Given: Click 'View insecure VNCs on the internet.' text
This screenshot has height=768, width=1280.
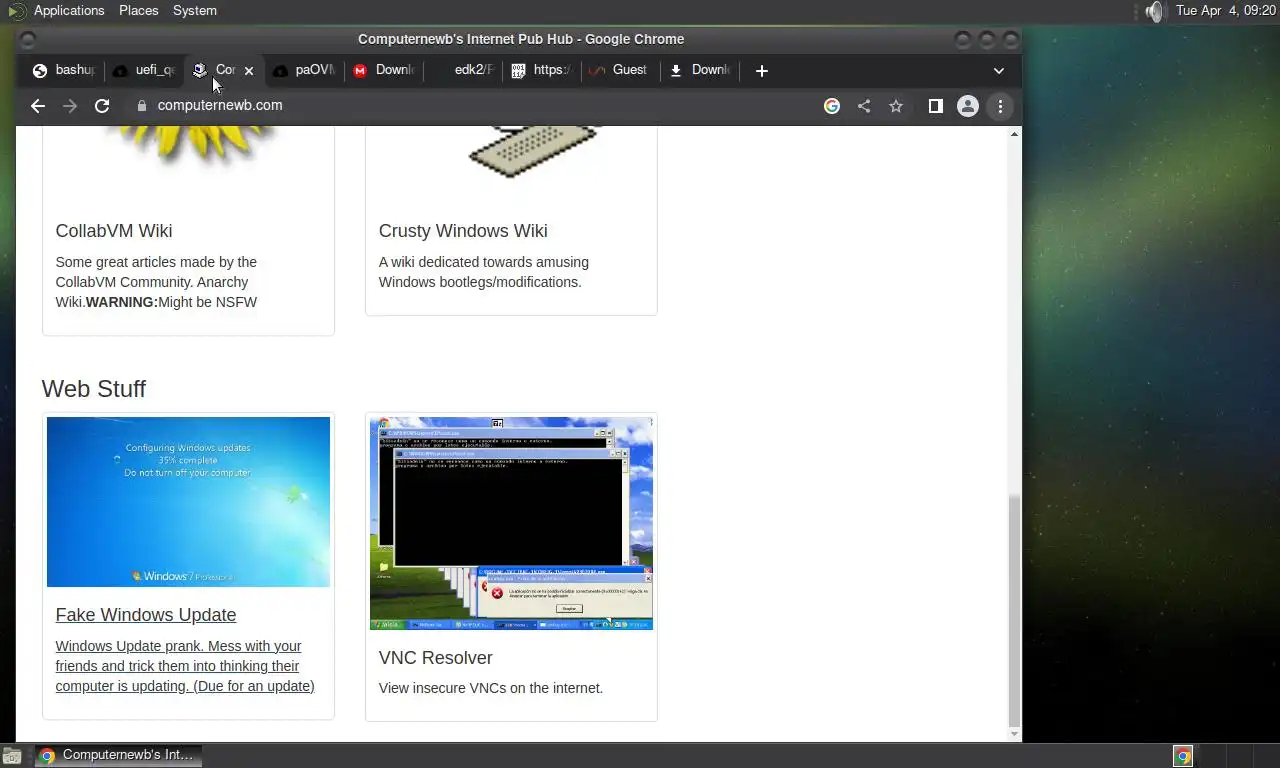Looking at the screenshot, I should 491,688.
